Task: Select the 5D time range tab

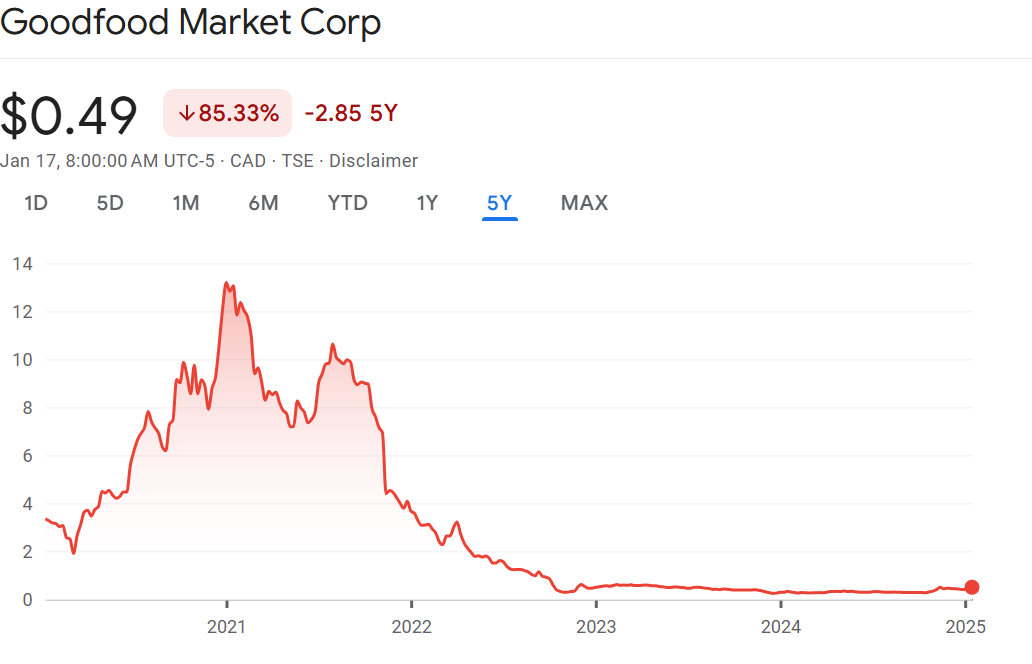Action: (x=110, y=203)
